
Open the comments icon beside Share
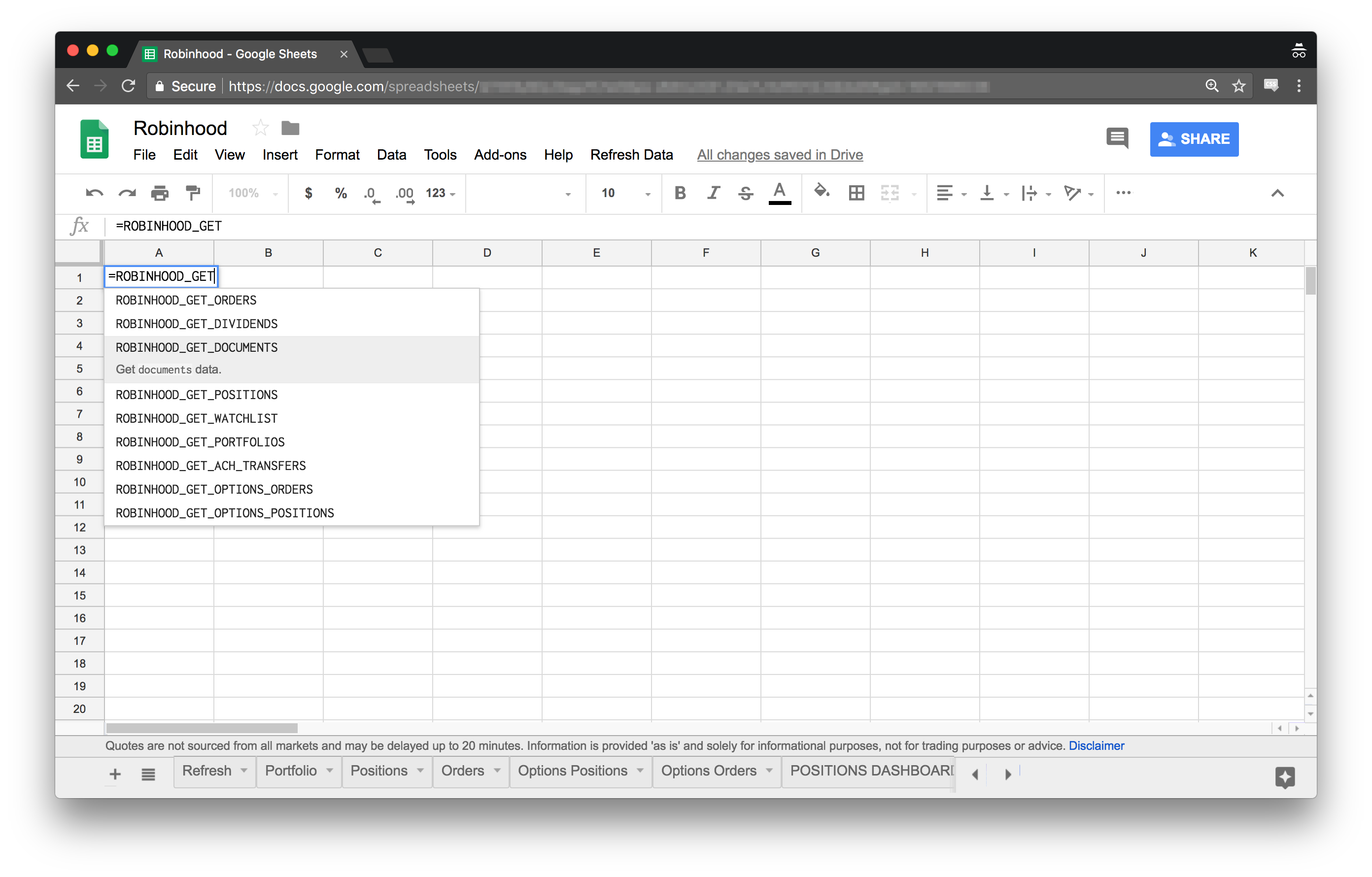pyautogui.click(x=1117, y=138)
